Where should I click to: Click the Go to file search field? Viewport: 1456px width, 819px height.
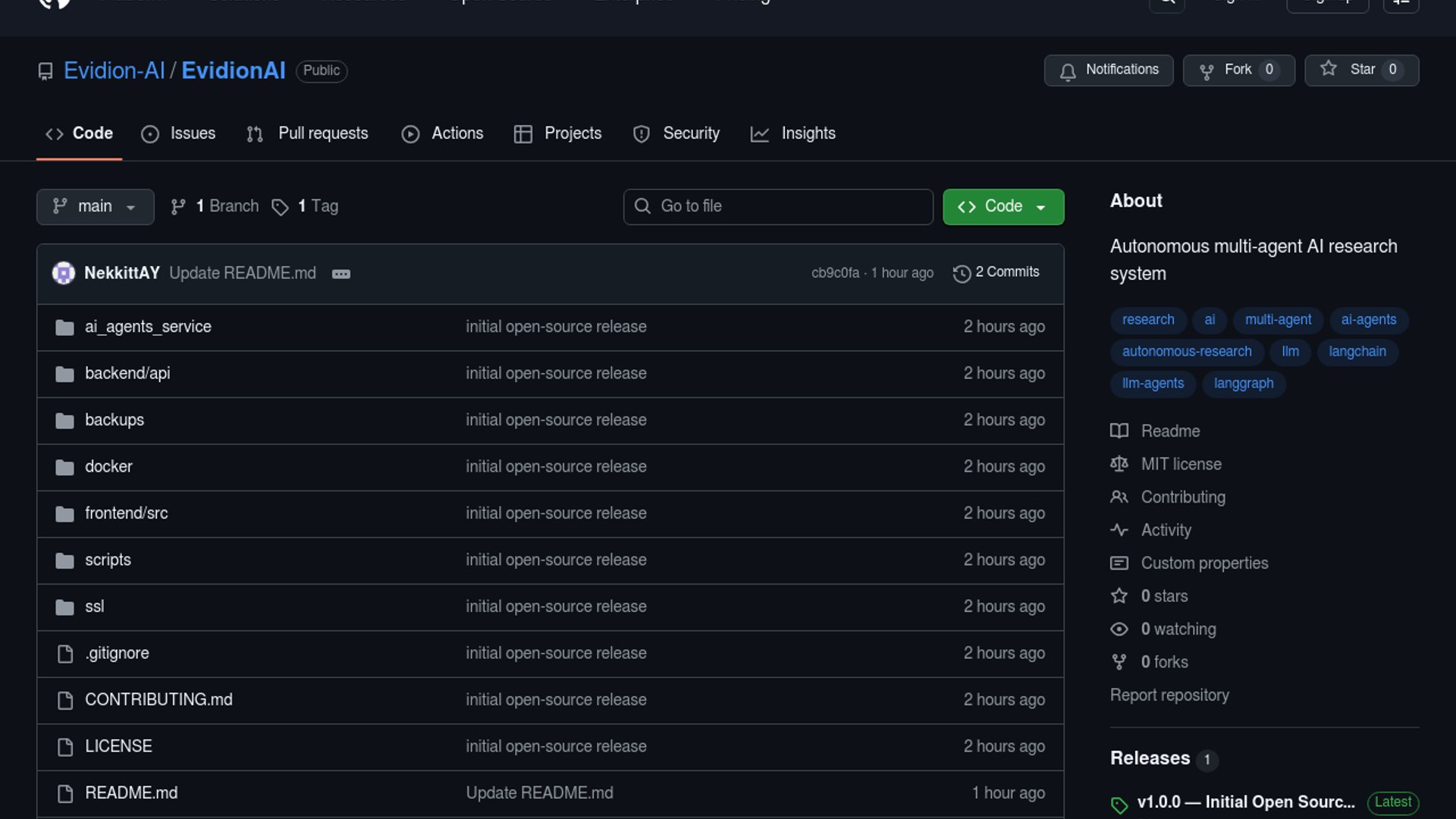coord(778,206)
